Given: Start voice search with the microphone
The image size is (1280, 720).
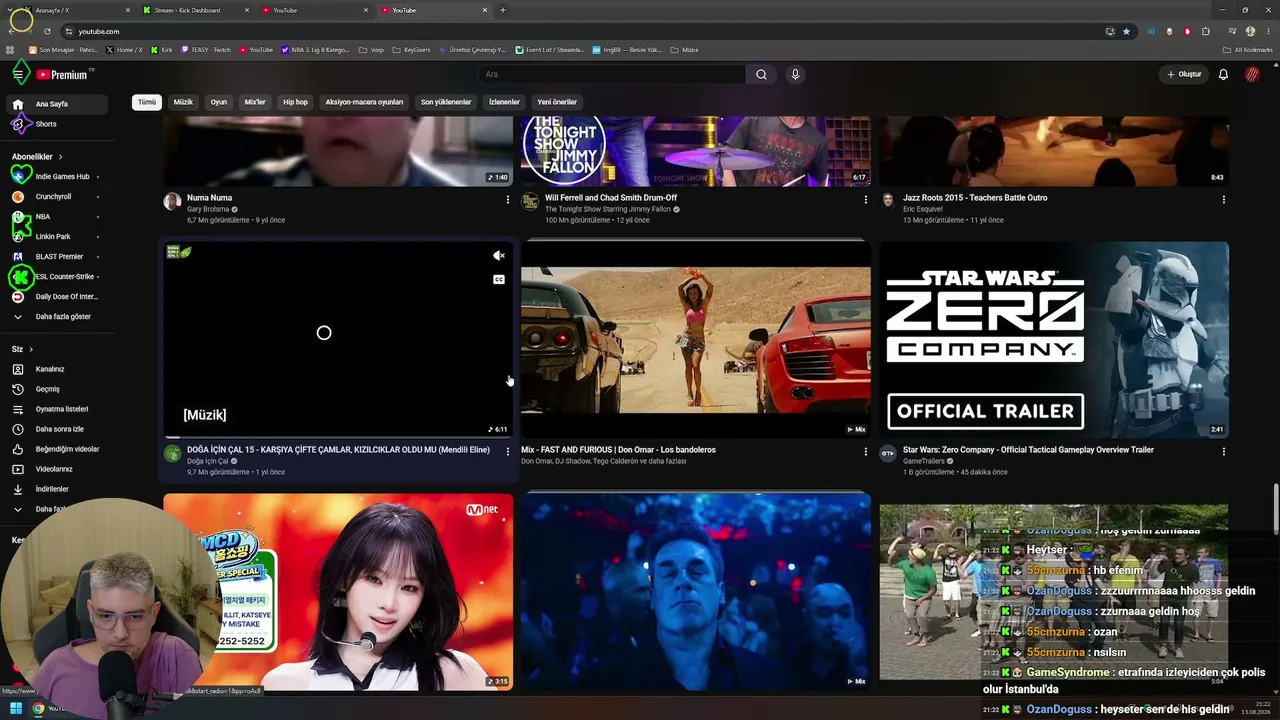Looking at the screenshot, I should (x=795, y=74).
